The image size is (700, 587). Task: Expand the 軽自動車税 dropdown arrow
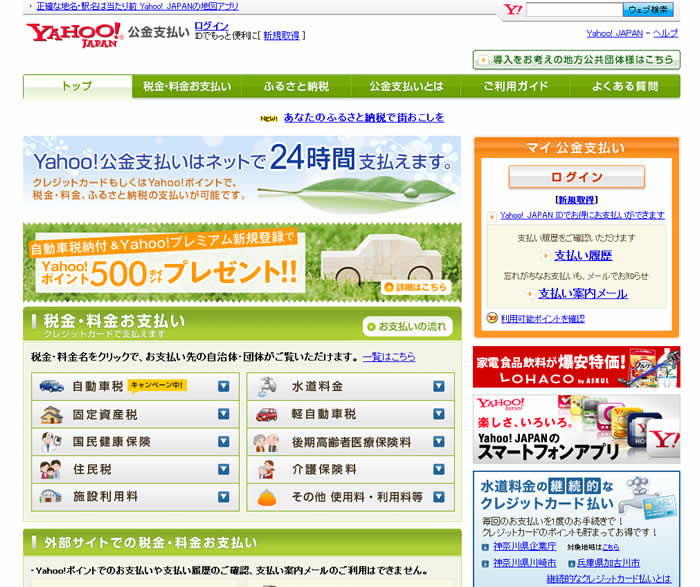coord(439,414)
